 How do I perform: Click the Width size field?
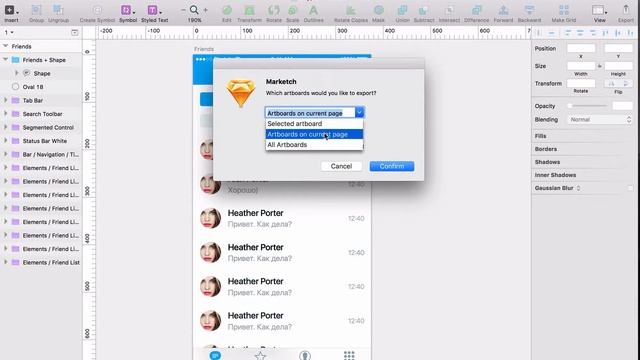point(581,66)
